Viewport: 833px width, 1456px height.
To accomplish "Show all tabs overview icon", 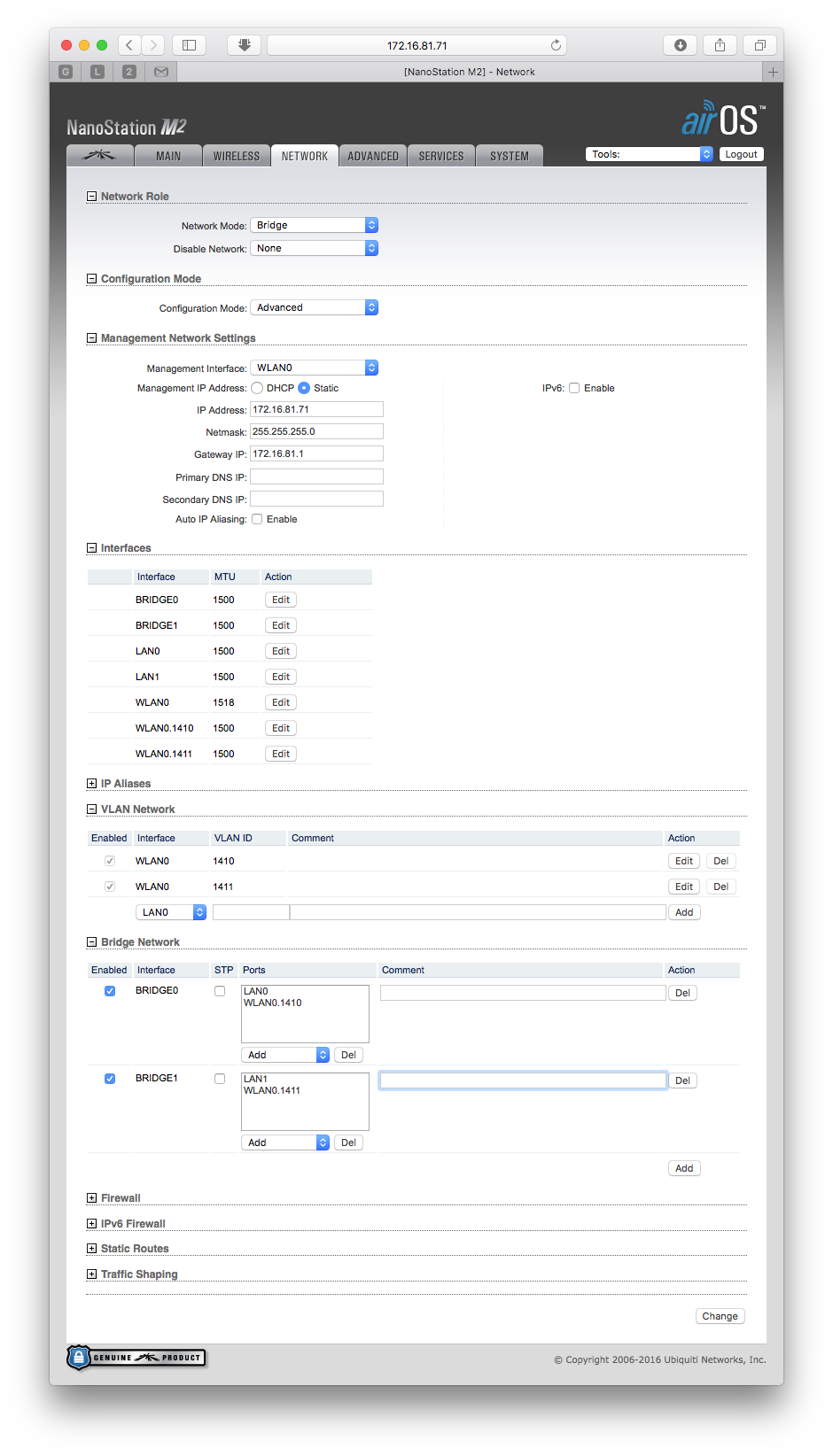I will coord(759,45).
